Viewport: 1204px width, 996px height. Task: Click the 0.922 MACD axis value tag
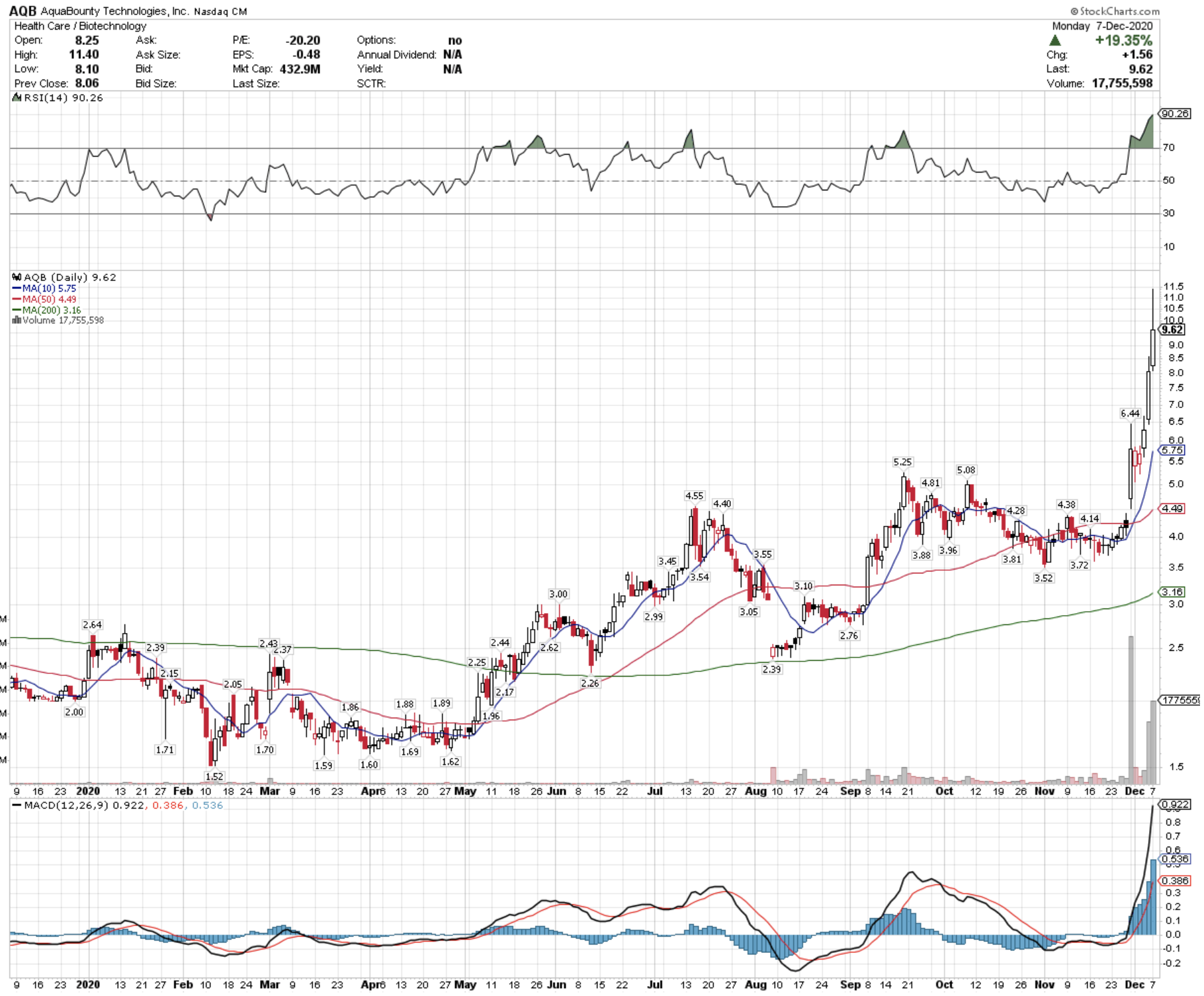pyautogui.click(x=1175, y=806)
